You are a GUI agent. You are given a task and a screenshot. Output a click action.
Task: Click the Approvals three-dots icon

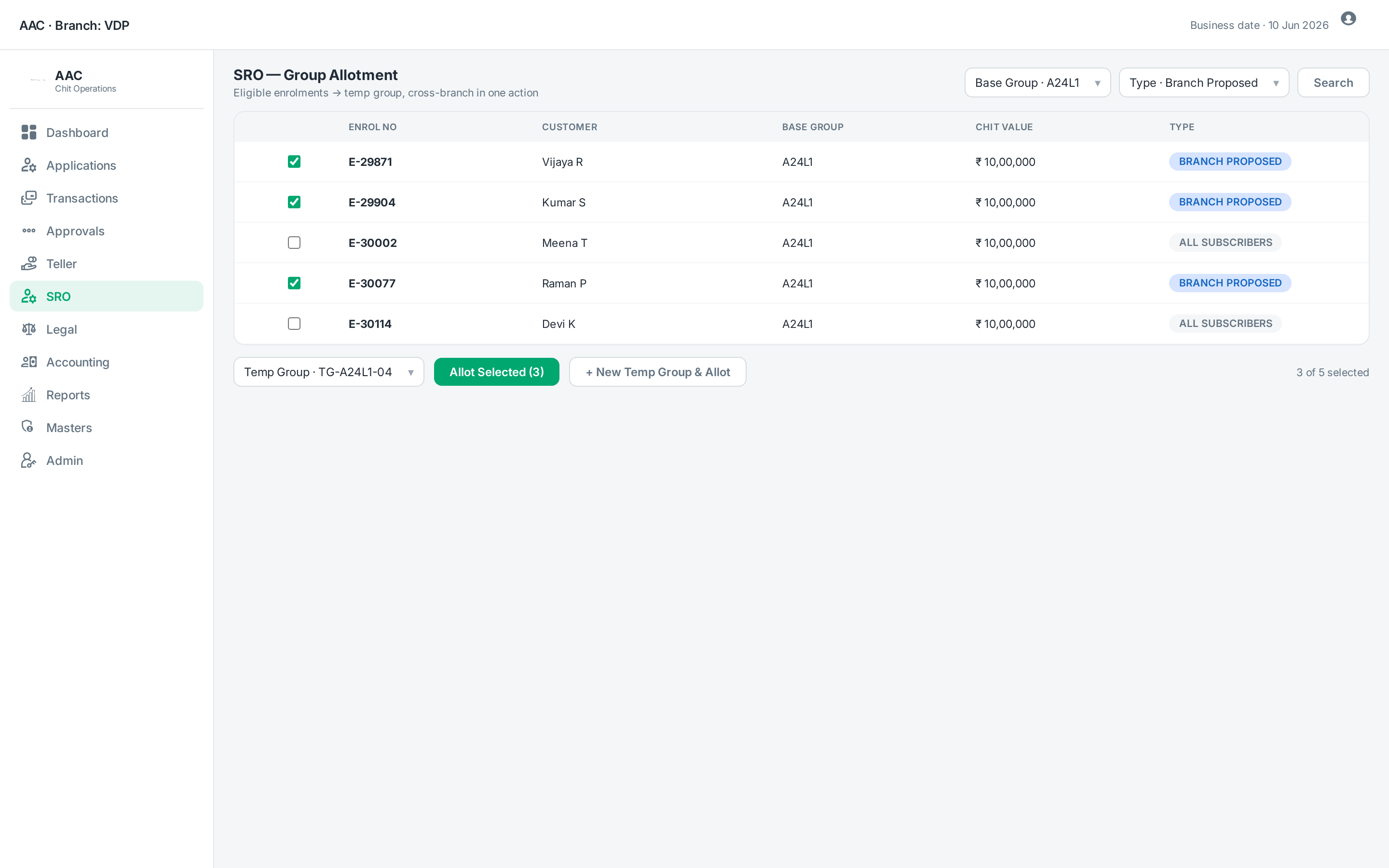[x=29, y=231]
